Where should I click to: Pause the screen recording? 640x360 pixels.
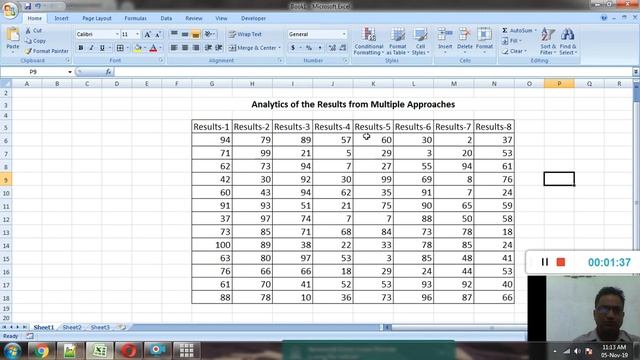tap(544, 262)
